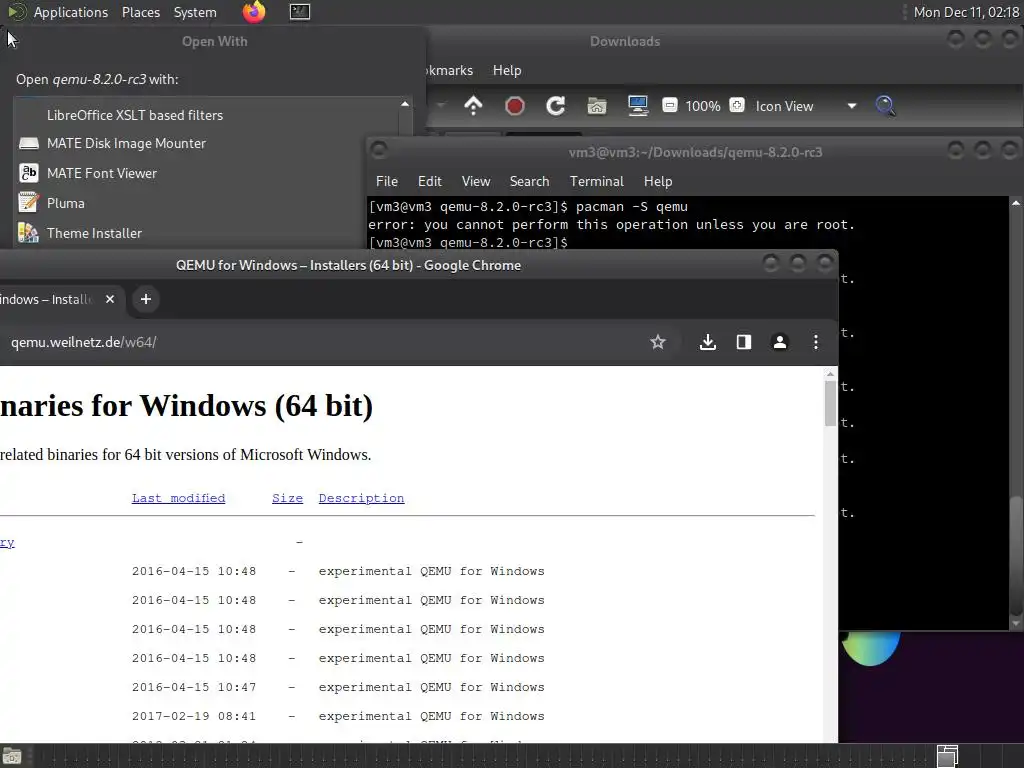The width and height of the screenshot is (1024, 768).
Task: Bookmark this page with the star
Action: point(658,342)
